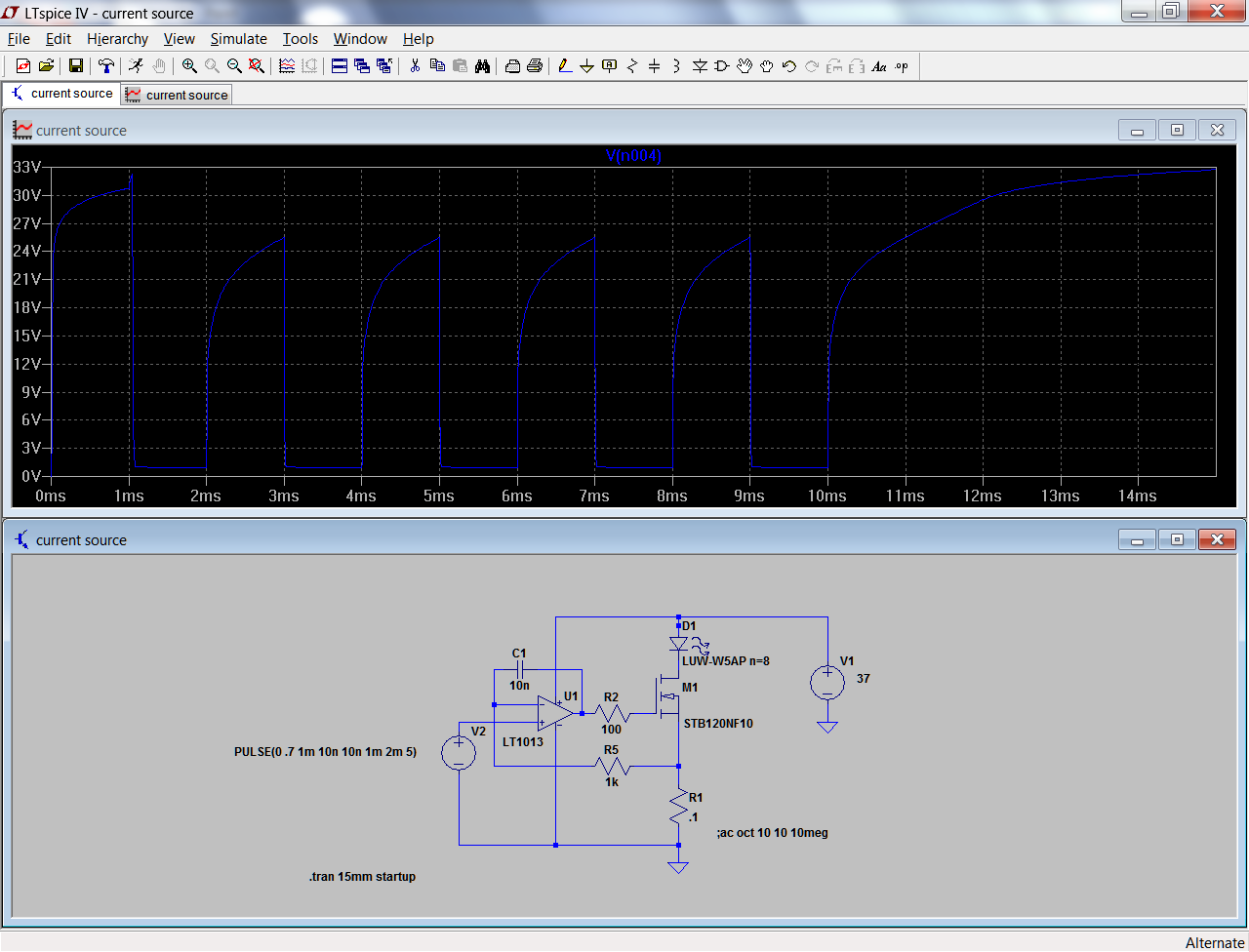The image size is (1249, 952).
Task: Place a resistor component
Action: tap(632, 66)
